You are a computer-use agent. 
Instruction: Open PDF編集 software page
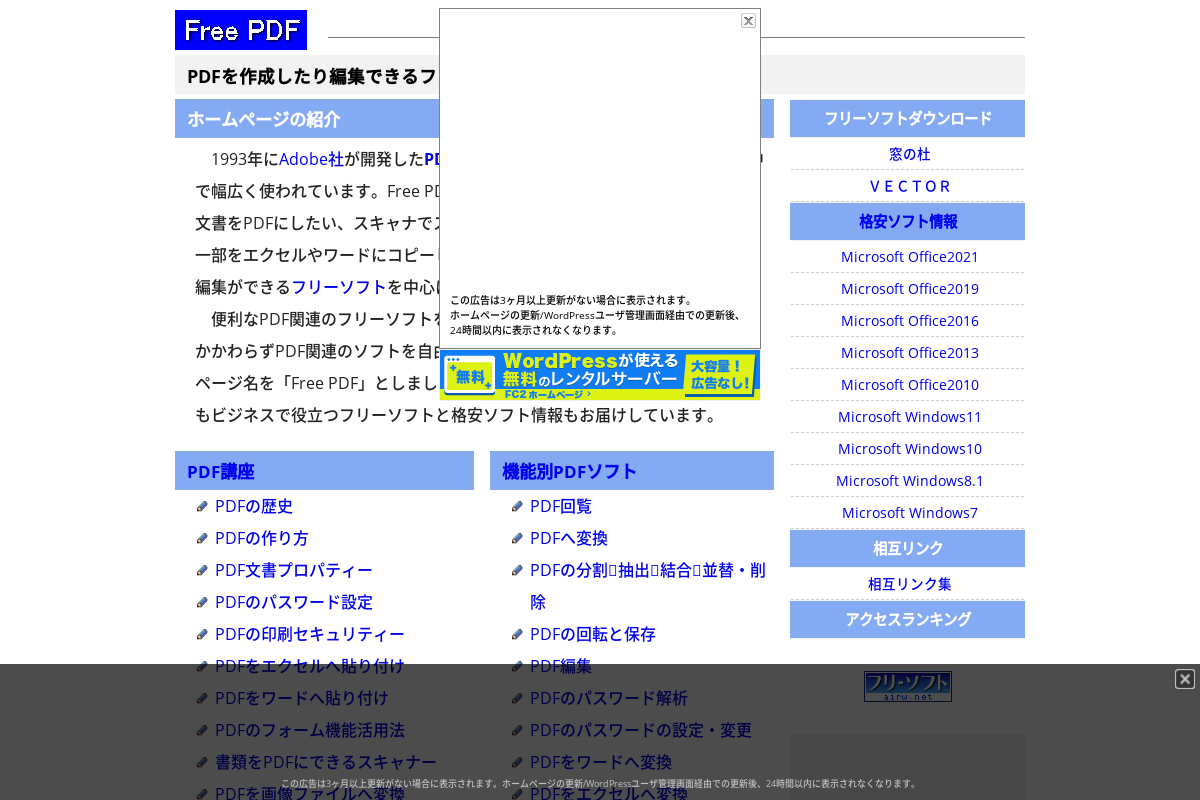pos(561,666)
